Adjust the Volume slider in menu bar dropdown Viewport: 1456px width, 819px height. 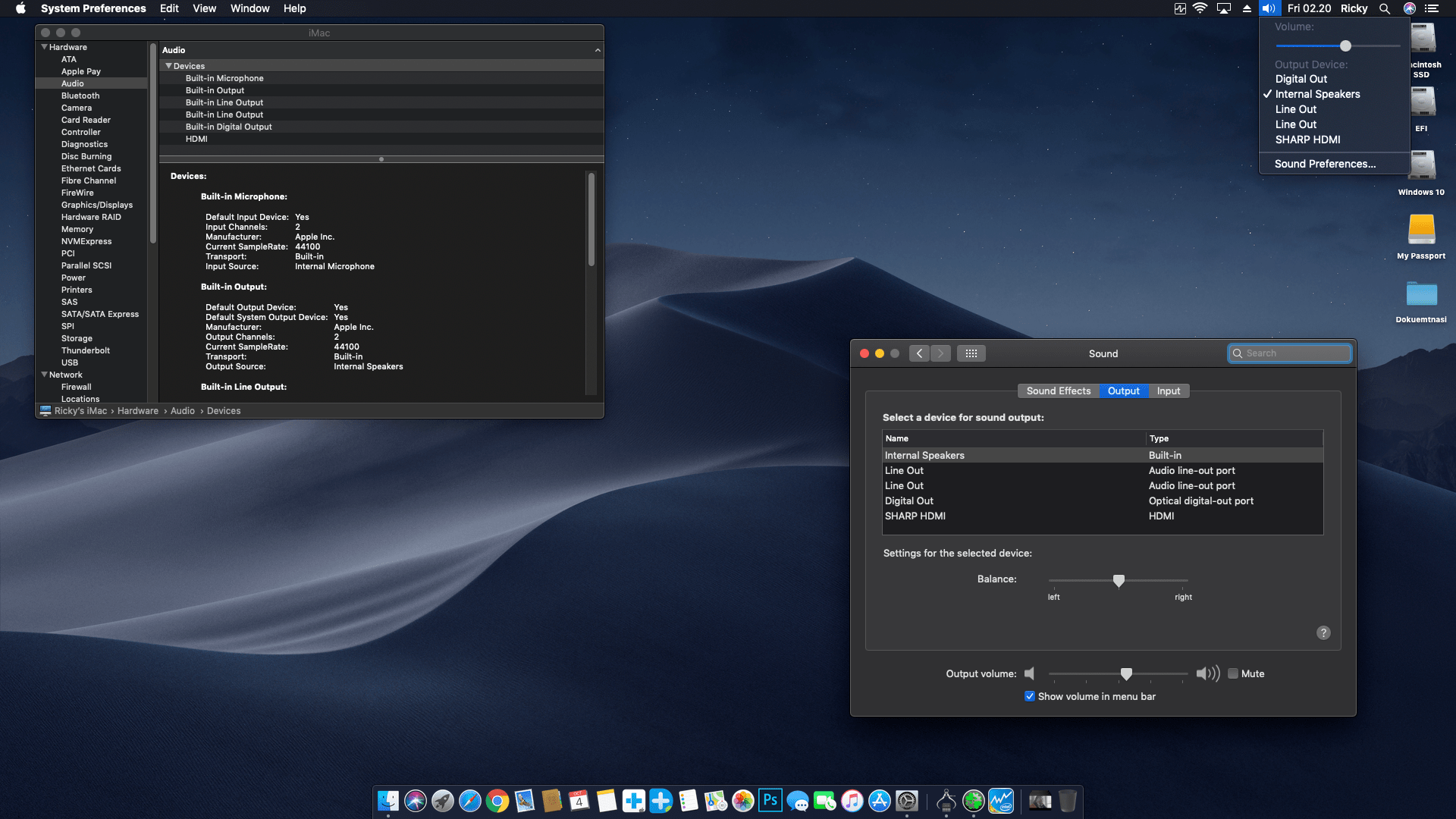tap(1345, 46)
